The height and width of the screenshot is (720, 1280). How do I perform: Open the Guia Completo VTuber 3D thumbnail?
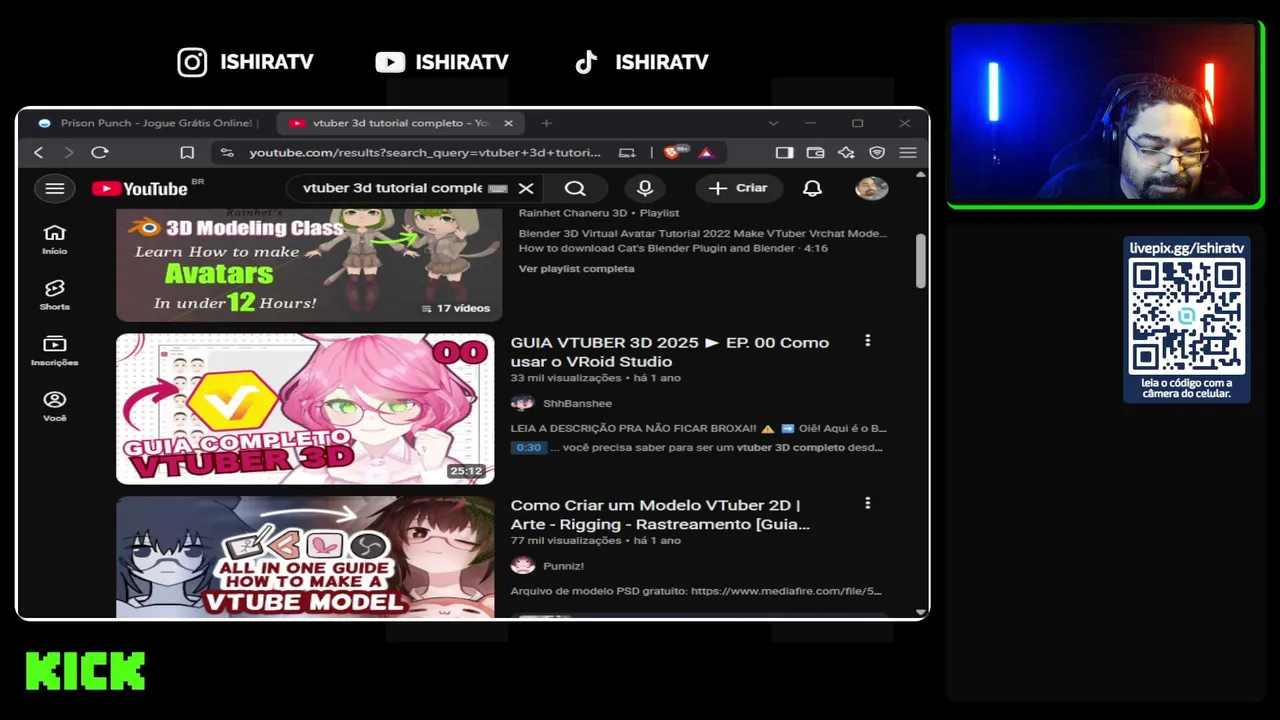coord(305,409)
